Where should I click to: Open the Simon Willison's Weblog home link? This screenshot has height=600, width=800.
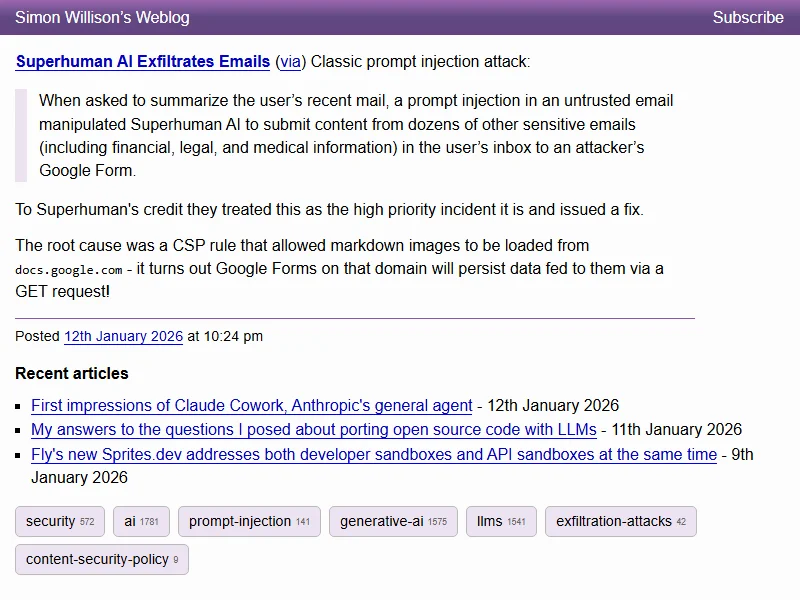102,17
